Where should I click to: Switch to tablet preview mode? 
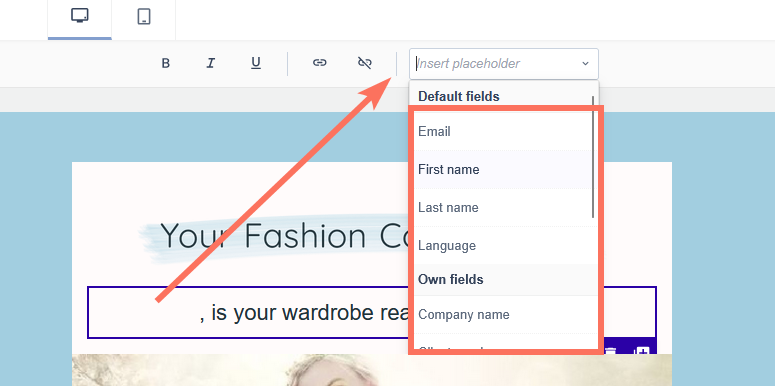(144, 17)
